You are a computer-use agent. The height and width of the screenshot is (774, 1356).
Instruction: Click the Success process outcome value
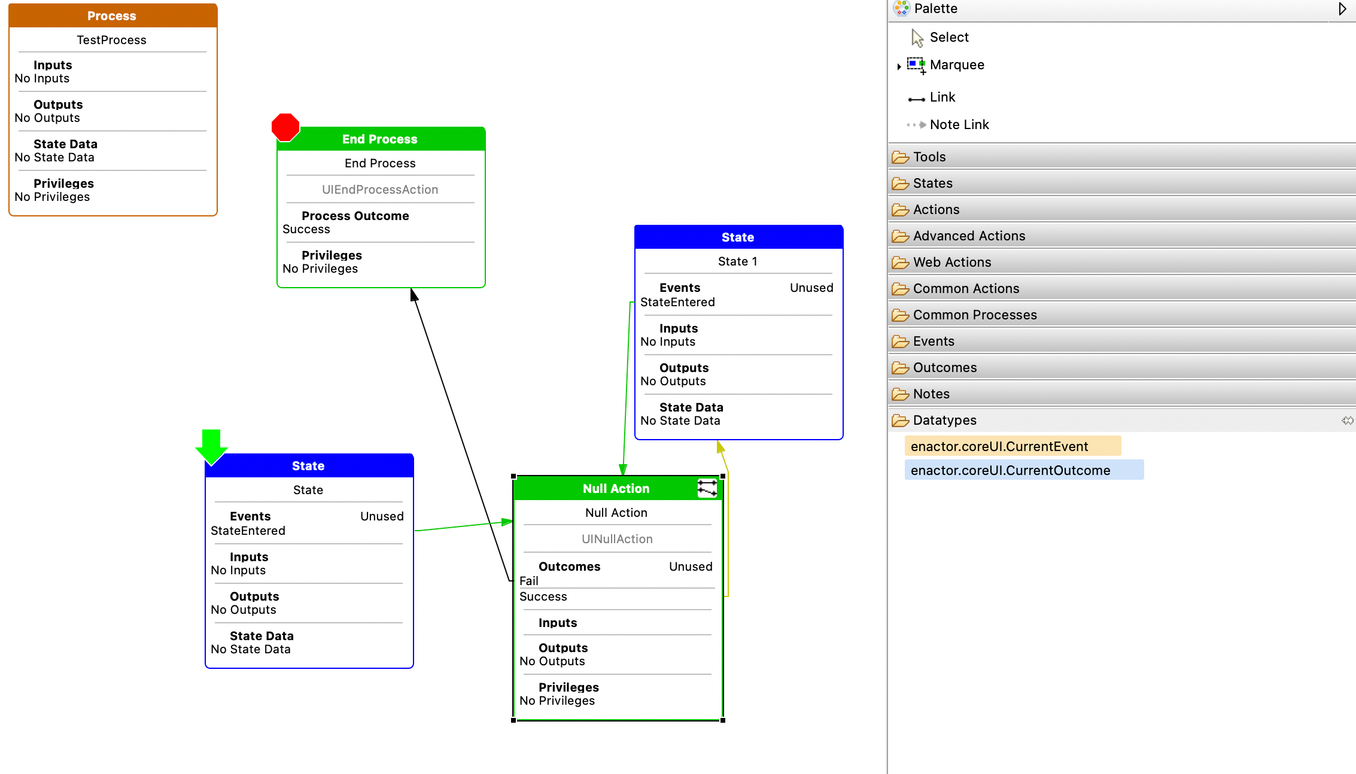click(306, 229)
